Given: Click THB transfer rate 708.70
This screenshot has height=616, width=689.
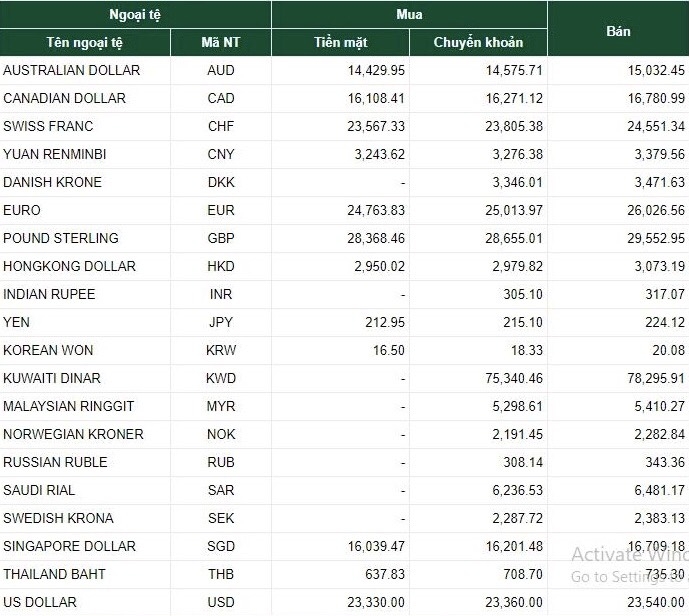Looking at the screenshot, I should [x=523, y=575].
